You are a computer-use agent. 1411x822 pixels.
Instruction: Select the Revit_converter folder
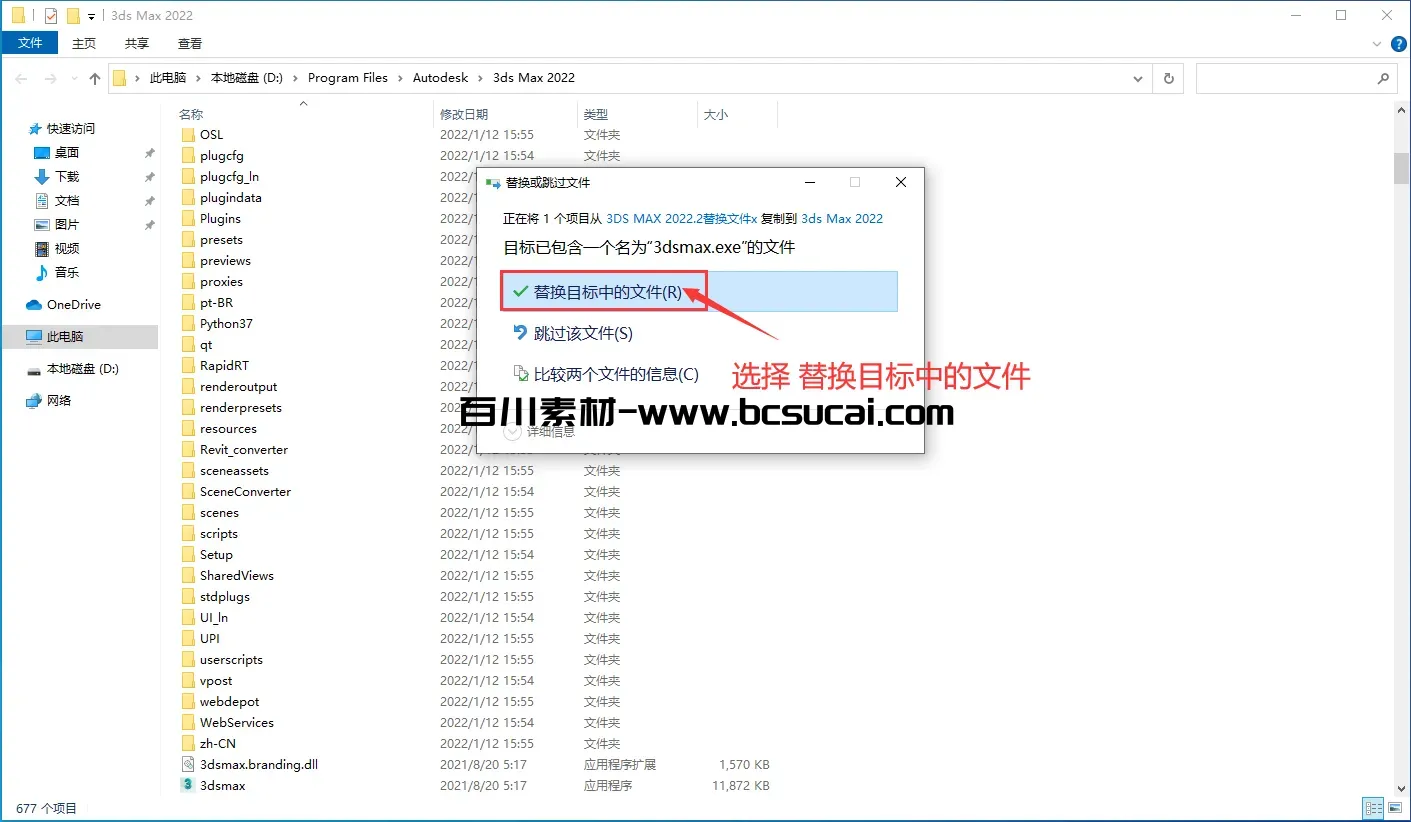coord(243,450)
